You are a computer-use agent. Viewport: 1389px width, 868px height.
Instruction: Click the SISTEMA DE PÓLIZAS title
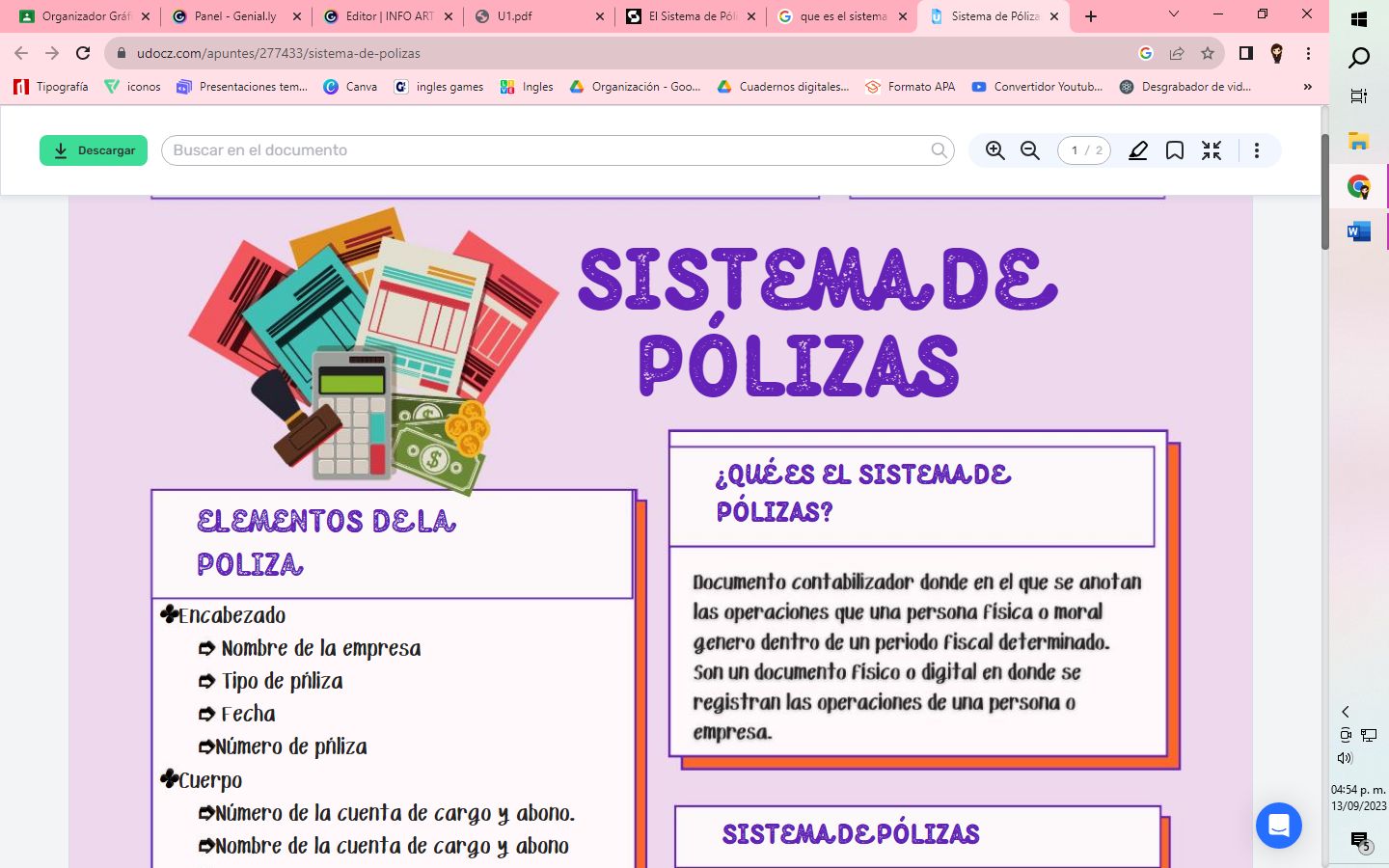[818, 321]
